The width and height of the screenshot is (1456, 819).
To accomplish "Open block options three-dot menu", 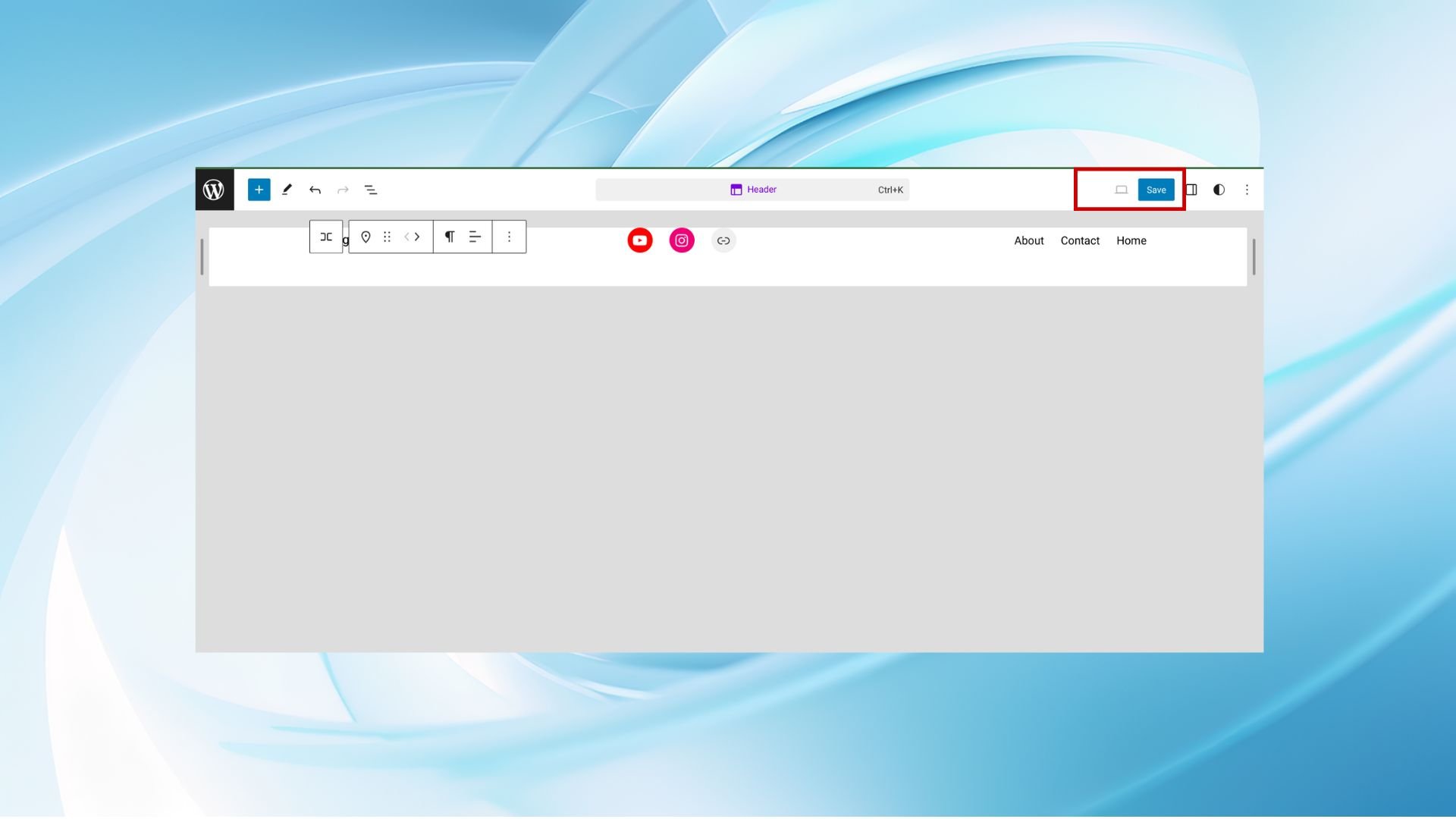I will 509,237.
